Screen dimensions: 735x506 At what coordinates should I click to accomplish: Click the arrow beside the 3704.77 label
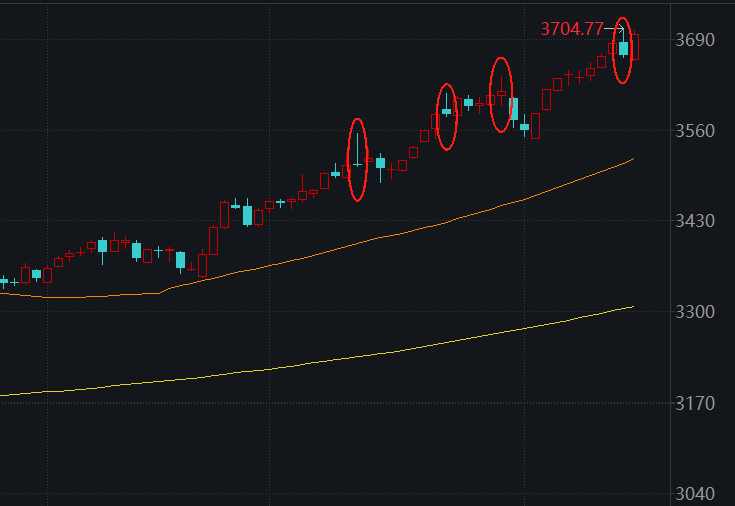click(612, 28)
